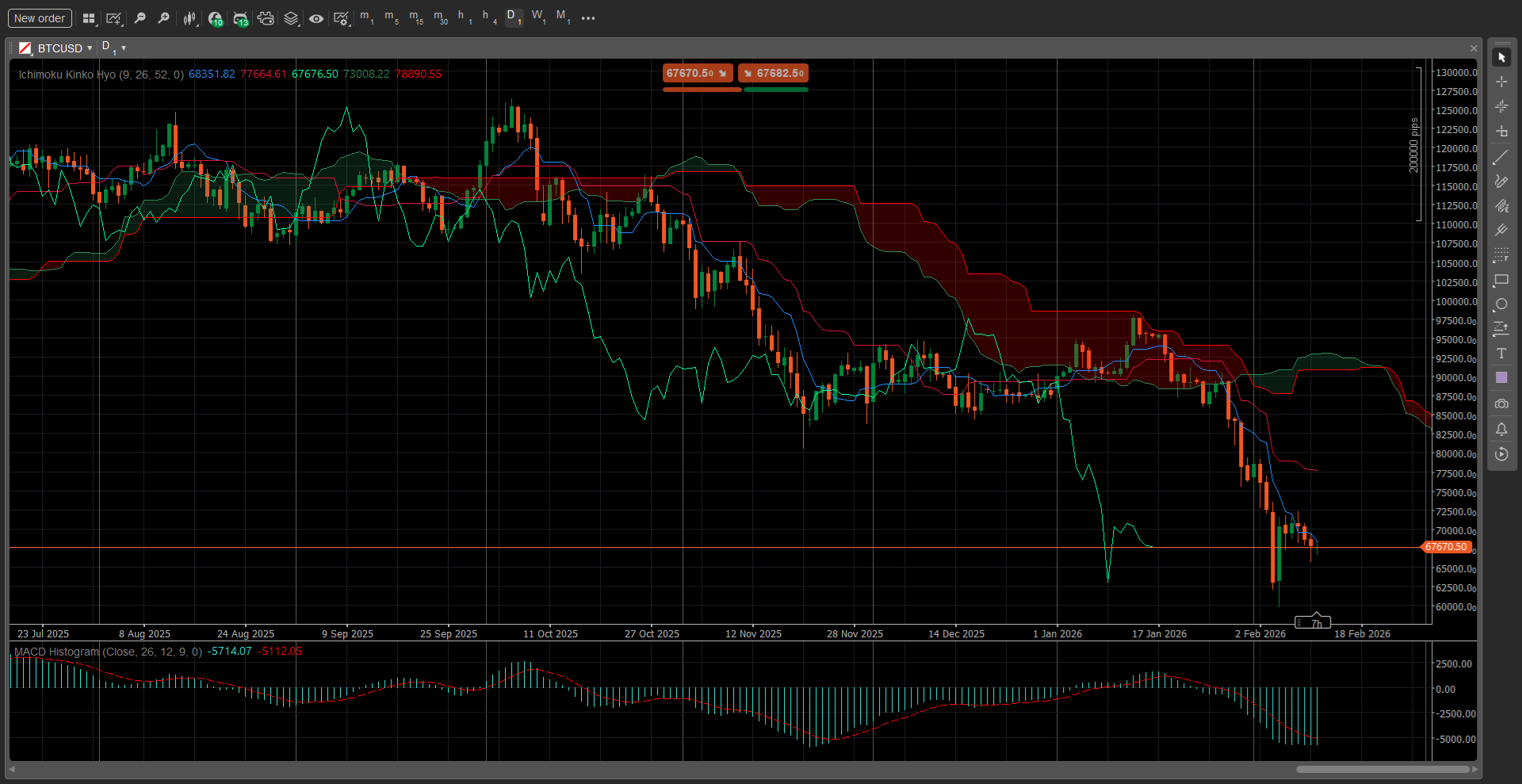Select the ellipse shape tool
The height and width of the screenshot is (784, 1522).
tap(1501, 304)
